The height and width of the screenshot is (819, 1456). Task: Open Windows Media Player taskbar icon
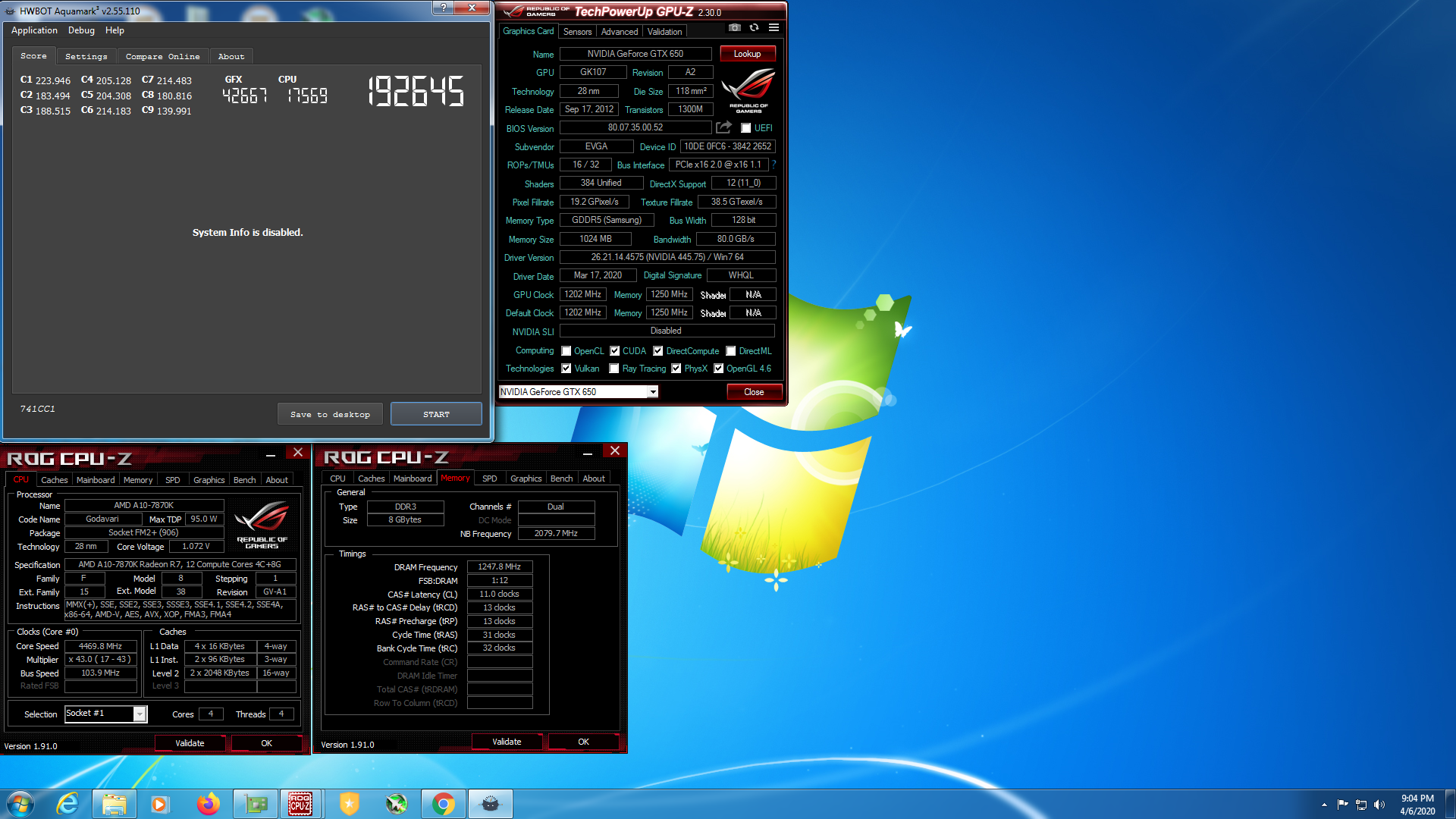pos(159,804)
